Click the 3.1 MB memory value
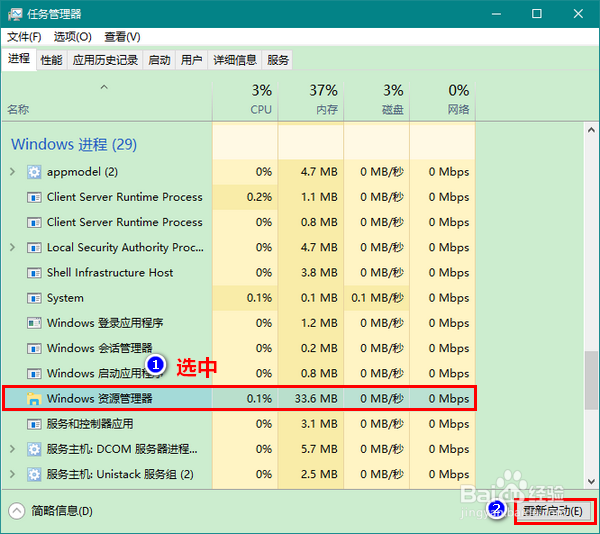The width and height of the screenshot is (600, 534). pyautogui.click(x=319, y=424)
